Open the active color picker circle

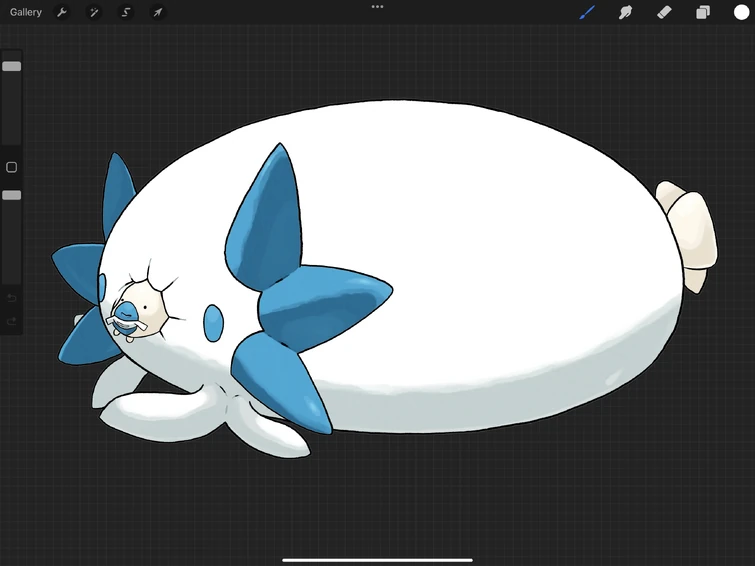point(741,12)
